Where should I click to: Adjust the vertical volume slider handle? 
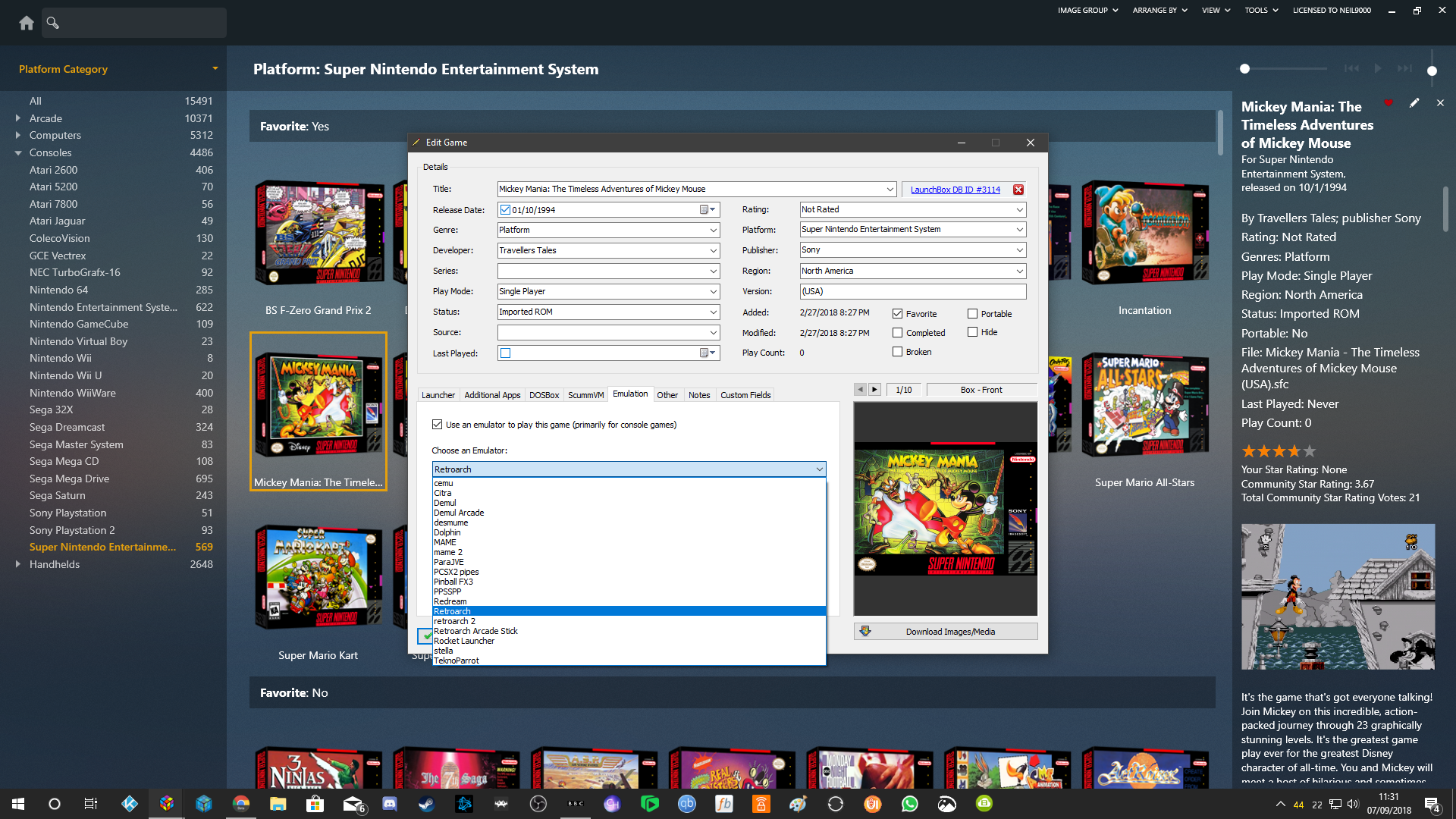pyautogui.click(x=1432, y=71)
